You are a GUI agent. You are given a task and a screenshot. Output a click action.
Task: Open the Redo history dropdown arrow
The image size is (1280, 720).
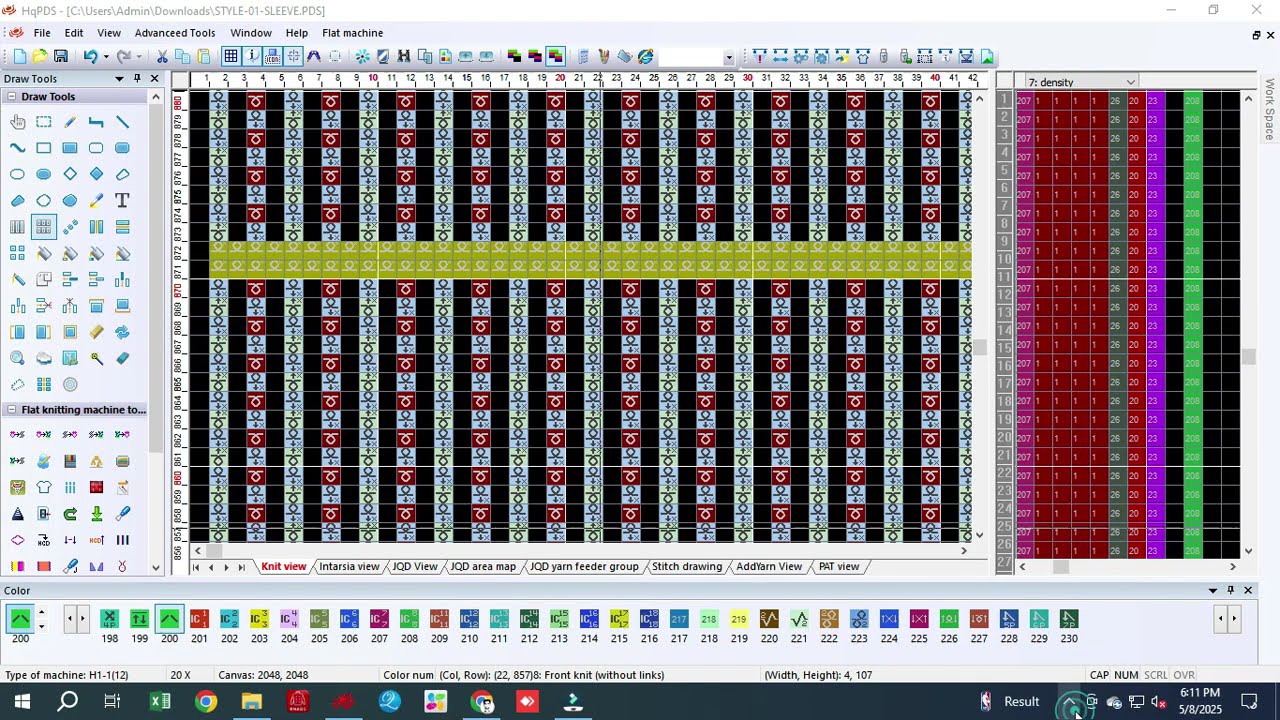[139, 57]
